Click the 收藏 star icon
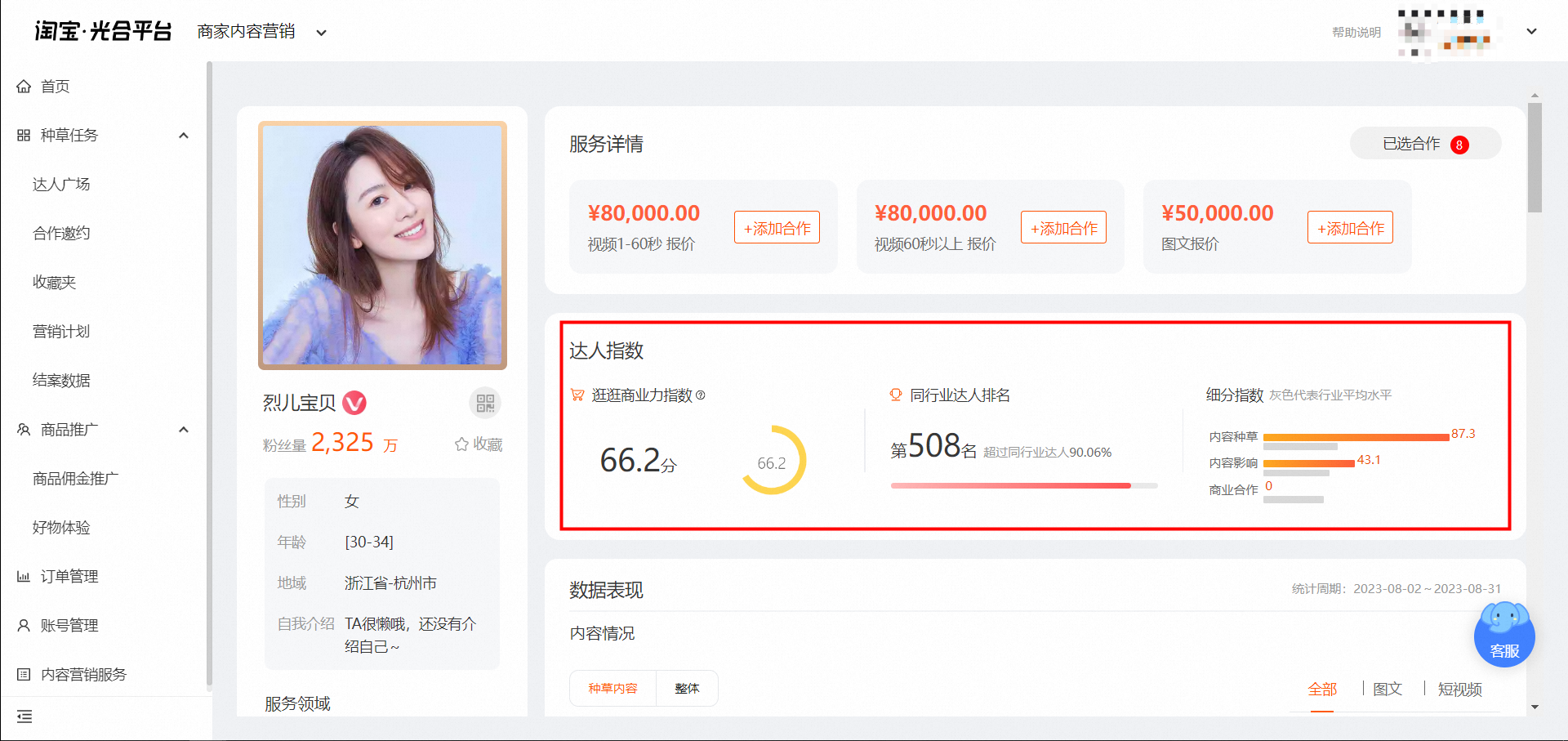The image size is (1568, 741). click(x=461, y=444)
